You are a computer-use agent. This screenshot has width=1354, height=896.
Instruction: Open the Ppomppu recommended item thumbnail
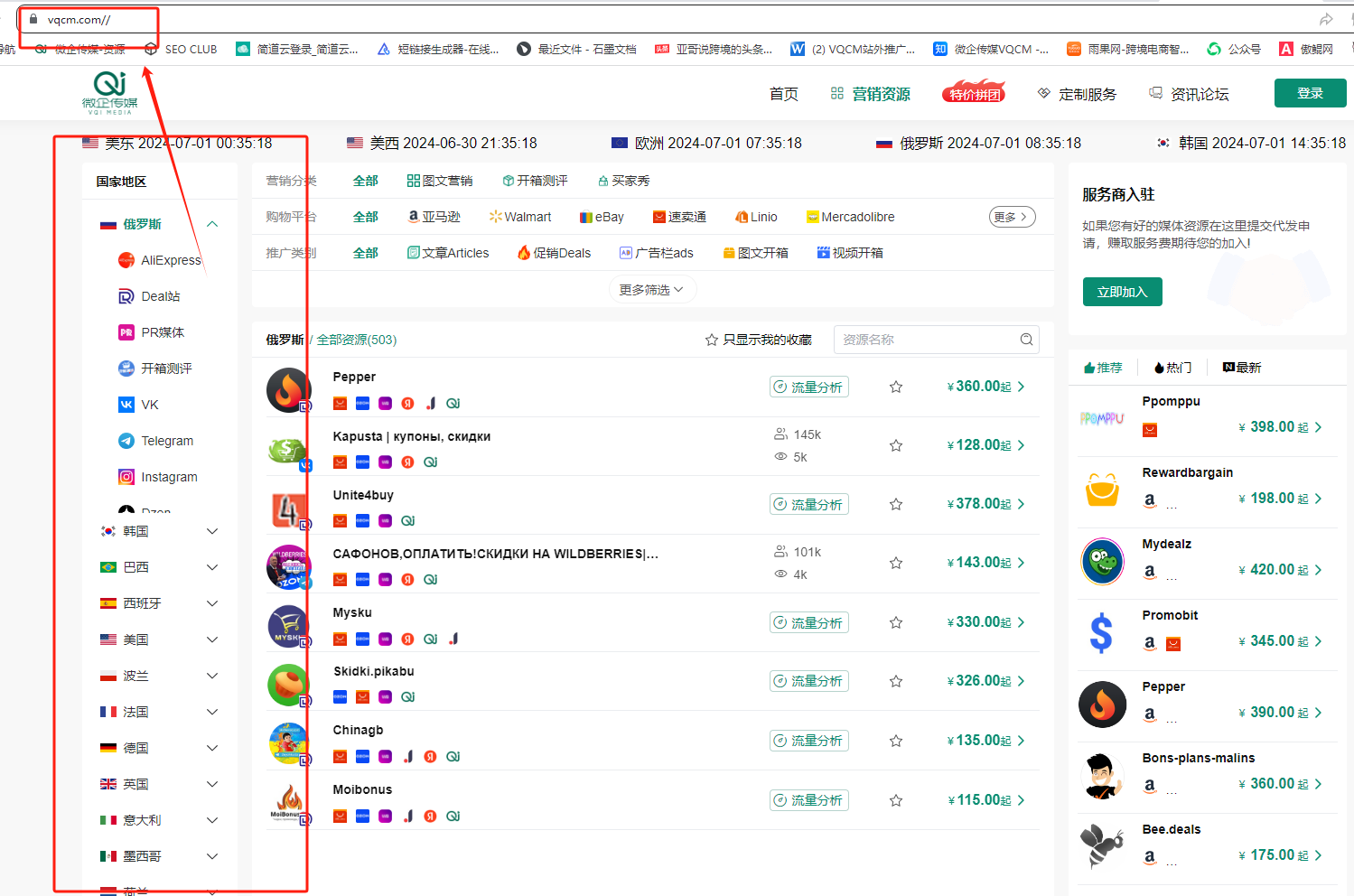1102,418
